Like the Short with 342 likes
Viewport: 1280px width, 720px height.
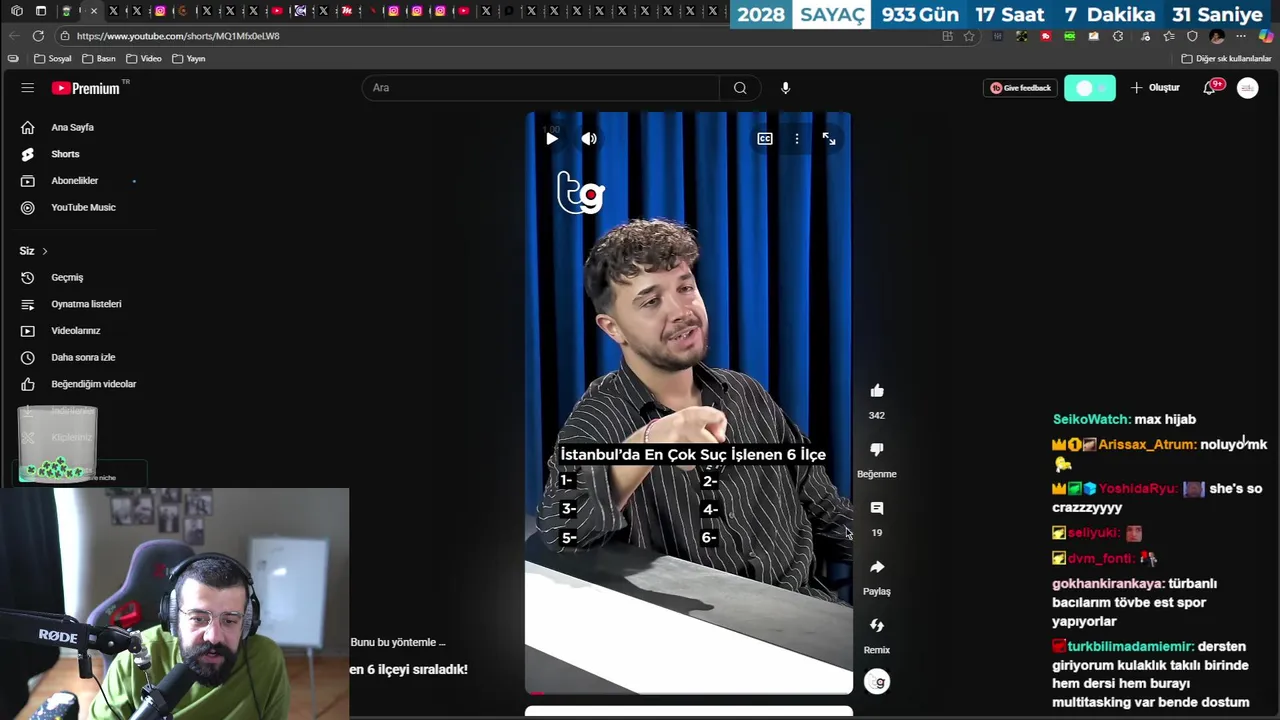click(x=877, y=390)
